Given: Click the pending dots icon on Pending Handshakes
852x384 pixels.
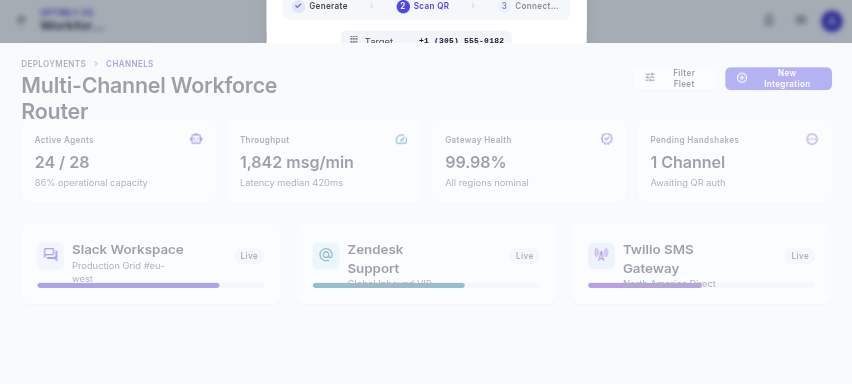Looking at the screenshot, I should 812,139.
